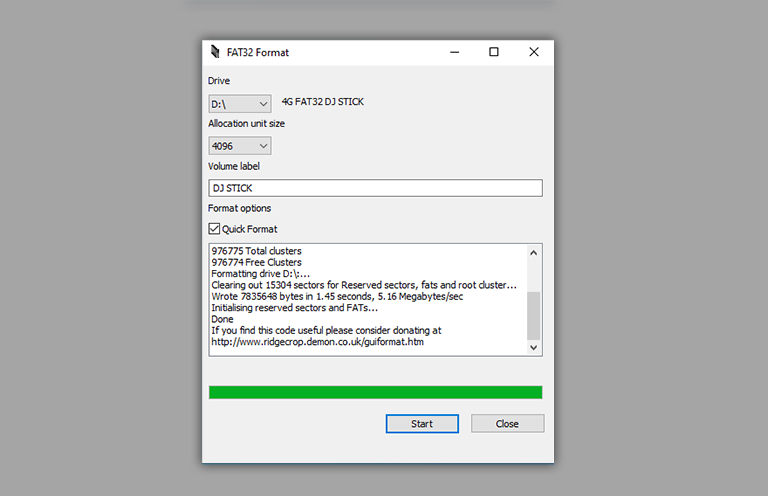Click the '976774 Free Clusters' log line
Screen dimensions: 768x496
click(257, 262)
